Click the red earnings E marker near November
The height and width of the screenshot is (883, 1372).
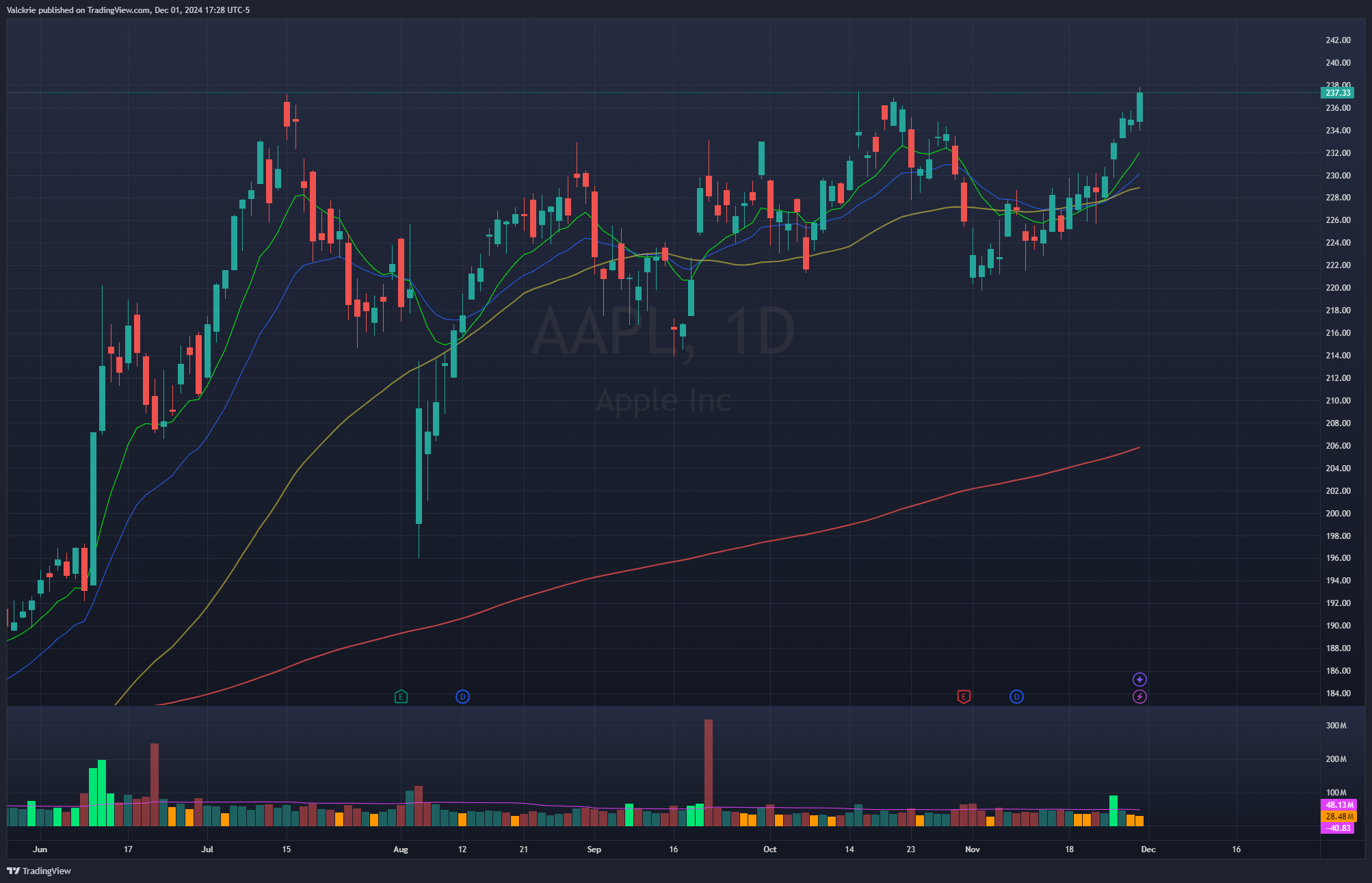coord(963,697)
